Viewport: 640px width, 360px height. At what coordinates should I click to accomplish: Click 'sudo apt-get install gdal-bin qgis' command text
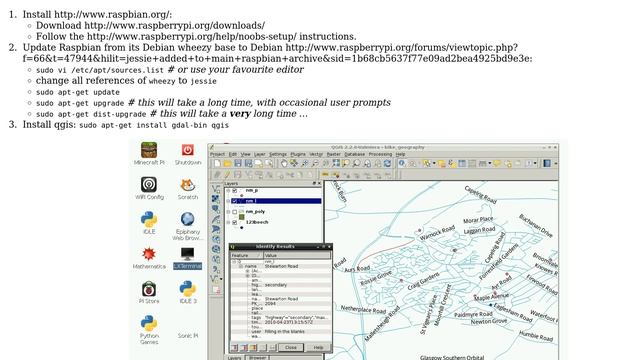pyautogui.click(x=154, y=125)
